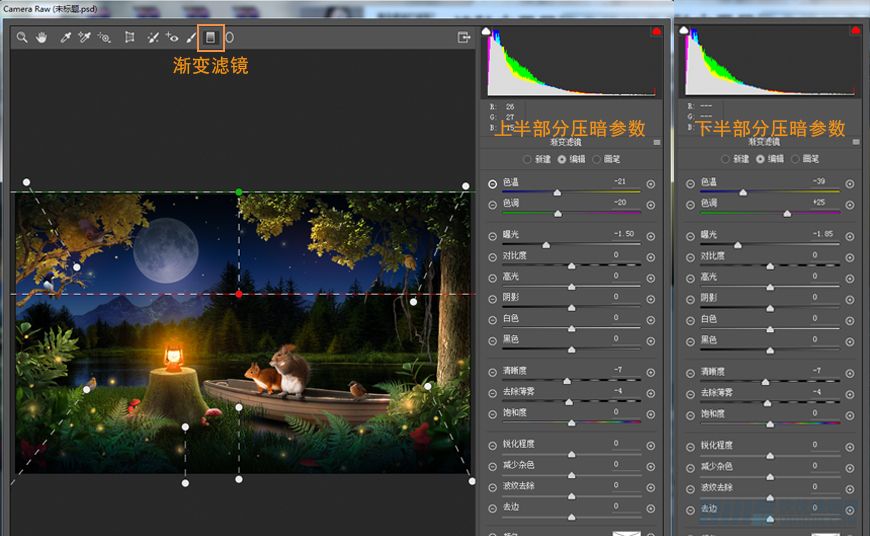Click the red gradient end point on image
The height and width of the screenshot is (536, 870).
click(239, 294)
